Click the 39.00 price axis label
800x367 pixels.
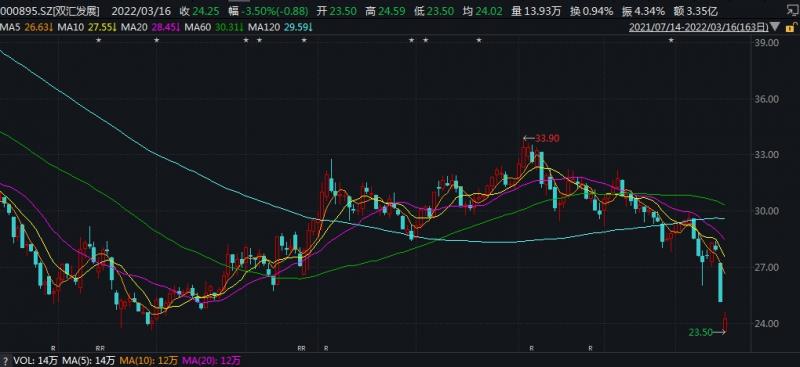coord(768,43)
